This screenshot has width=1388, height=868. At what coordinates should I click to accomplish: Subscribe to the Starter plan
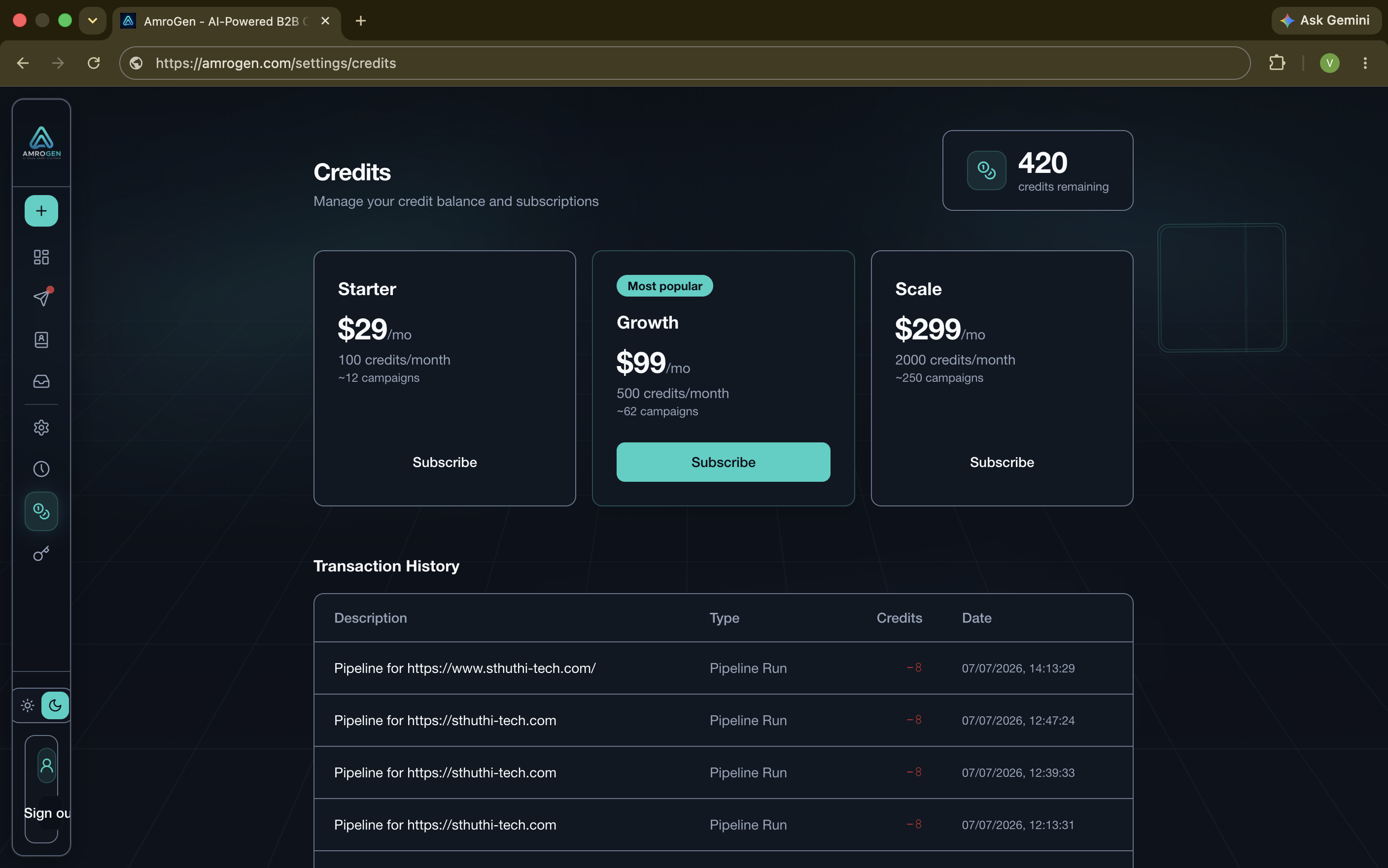point(445,462)
